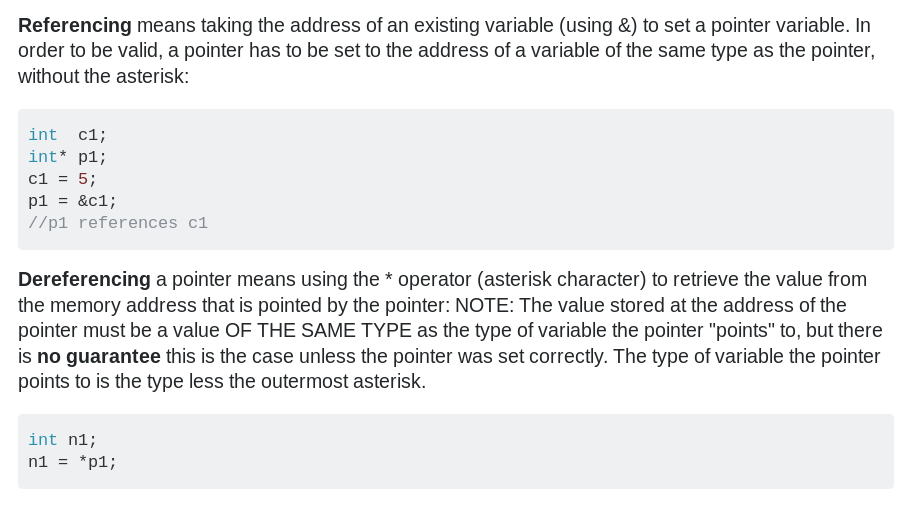Click the code line p1 = &c1;

pos(72,202)
